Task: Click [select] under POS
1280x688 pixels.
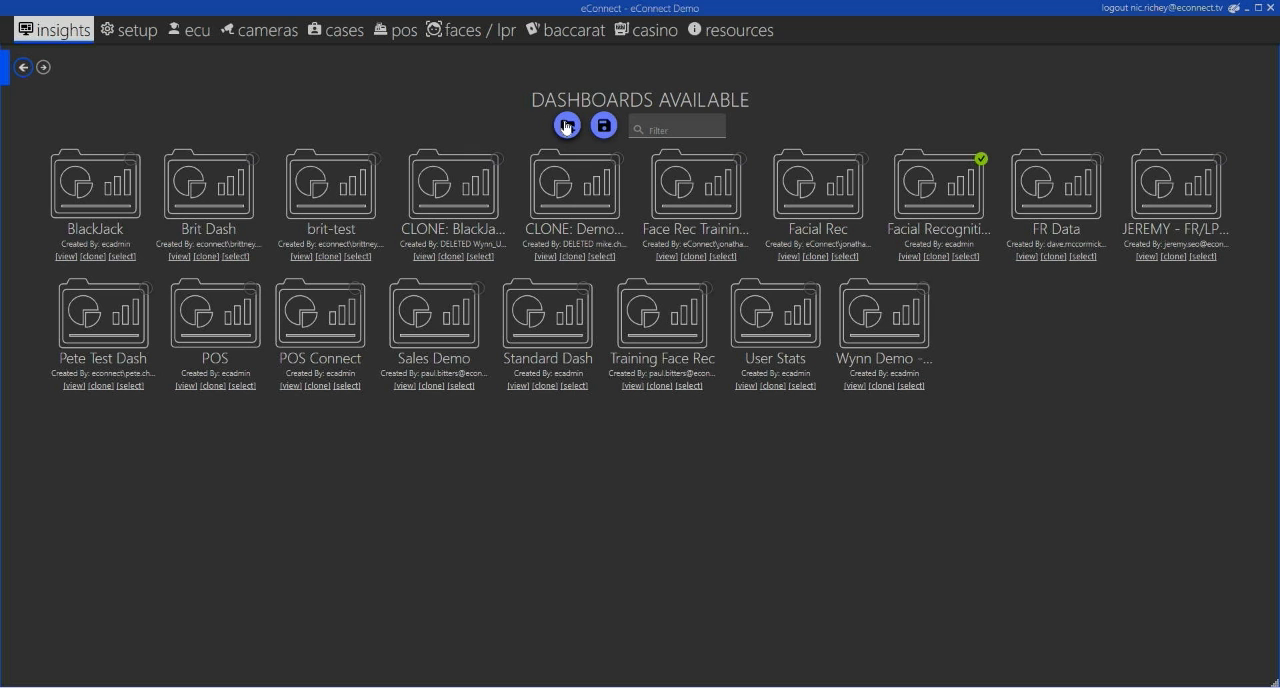Action: tap(242, 386)
